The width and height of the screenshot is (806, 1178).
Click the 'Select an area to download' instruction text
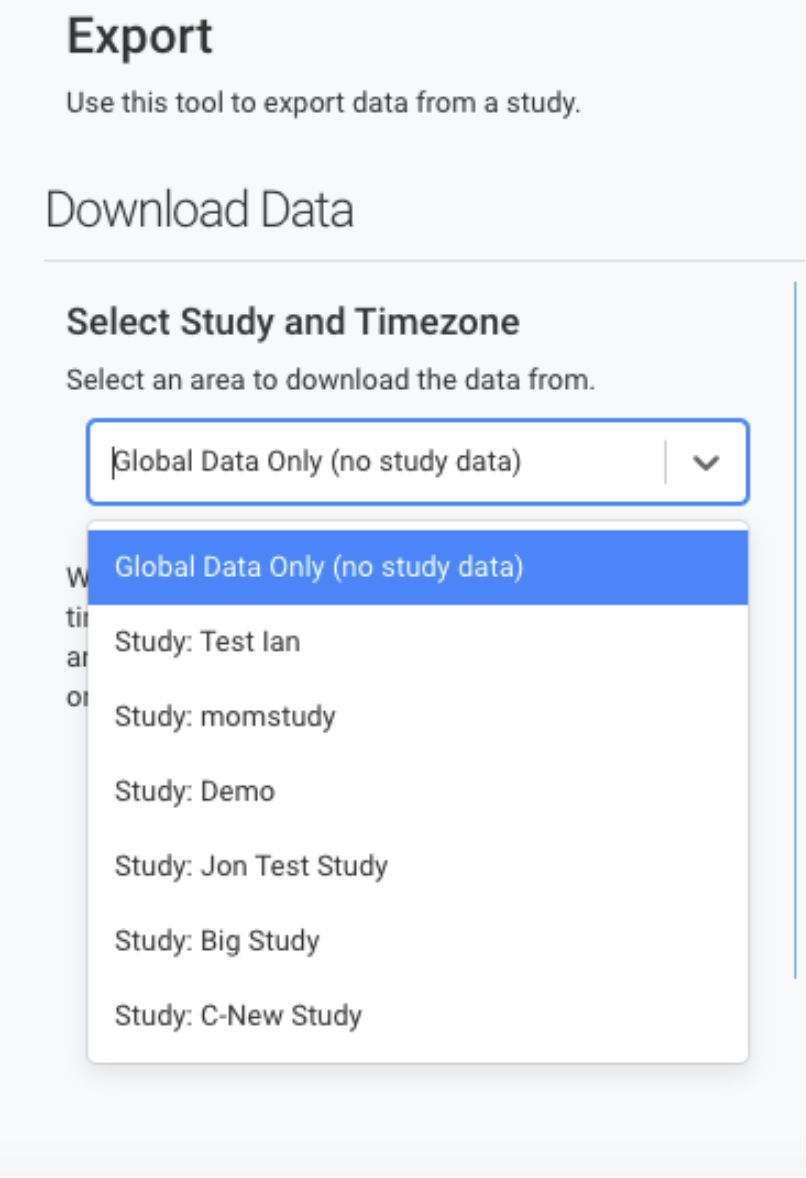(x=331, y=381)
